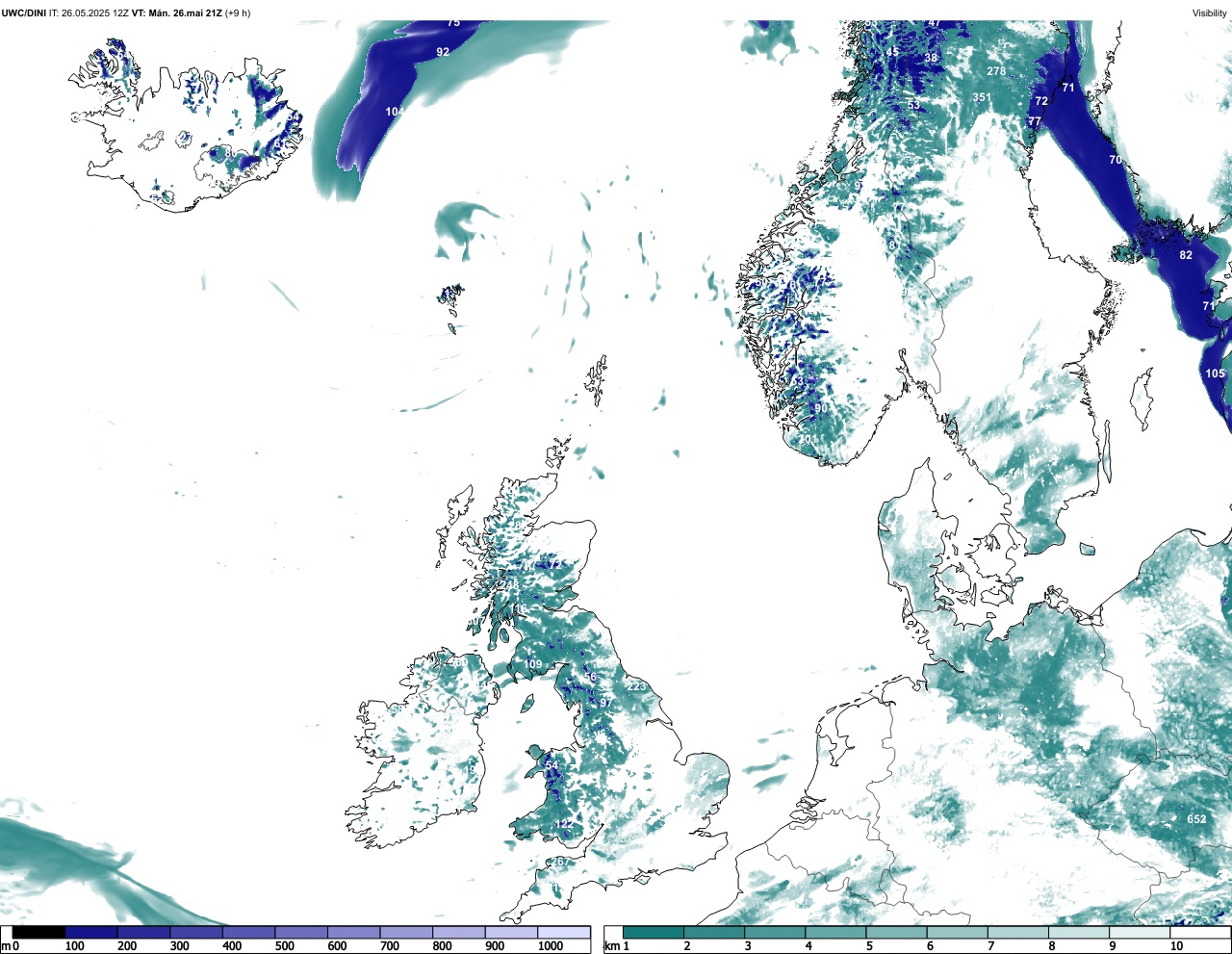Click the 223 value in northeast England
The height and width of the screenshot is (954, 1232).
637,686
